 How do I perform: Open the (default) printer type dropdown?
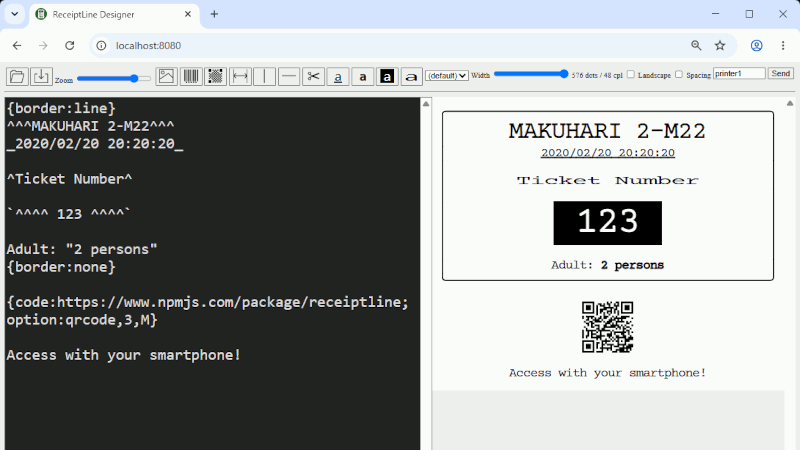pos(447,76)
